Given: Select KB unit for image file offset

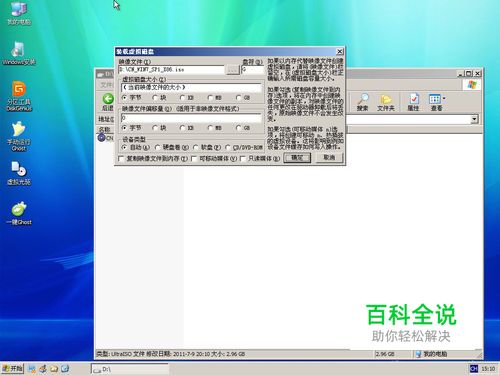Looking at the screenshot, I should point(182,128).
